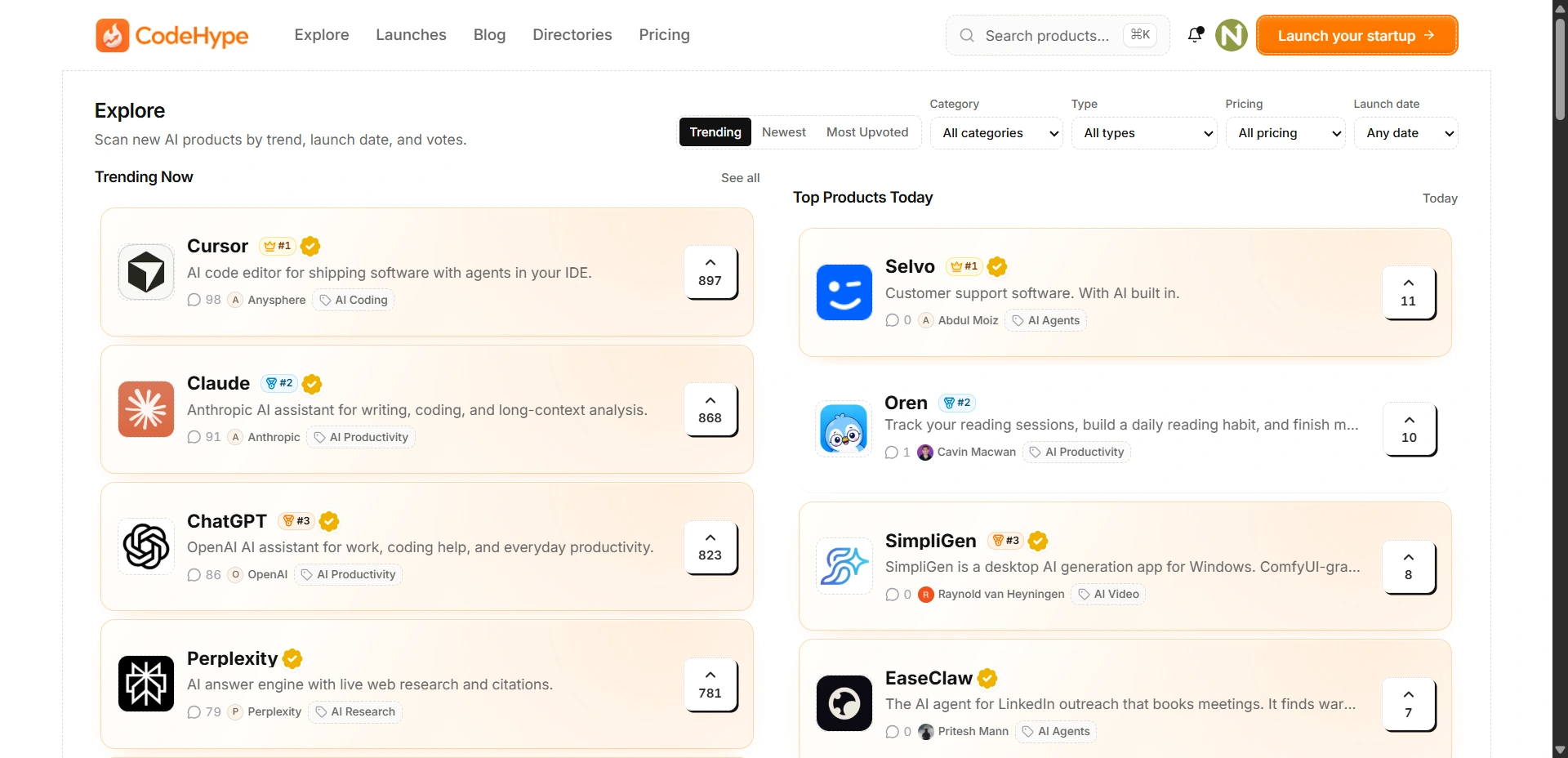Upvote ChatGPT with 823 votes
The width and height of the screenshot is (1568, 758).
click(710, 546)
